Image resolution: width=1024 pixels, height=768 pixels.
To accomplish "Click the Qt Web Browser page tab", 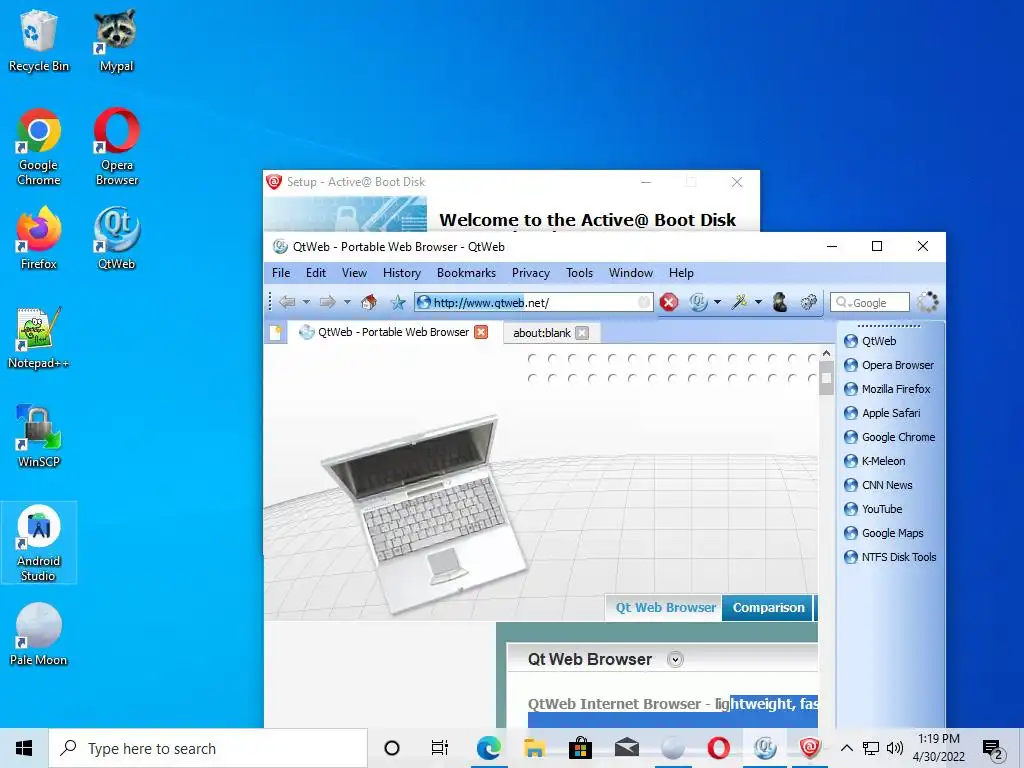I will coord(665,607).
